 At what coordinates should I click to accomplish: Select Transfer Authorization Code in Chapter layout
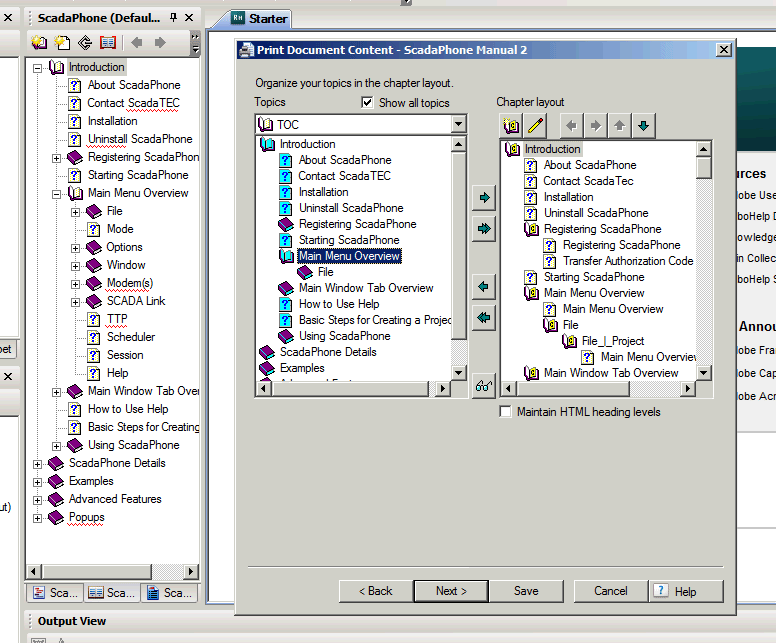628,261
